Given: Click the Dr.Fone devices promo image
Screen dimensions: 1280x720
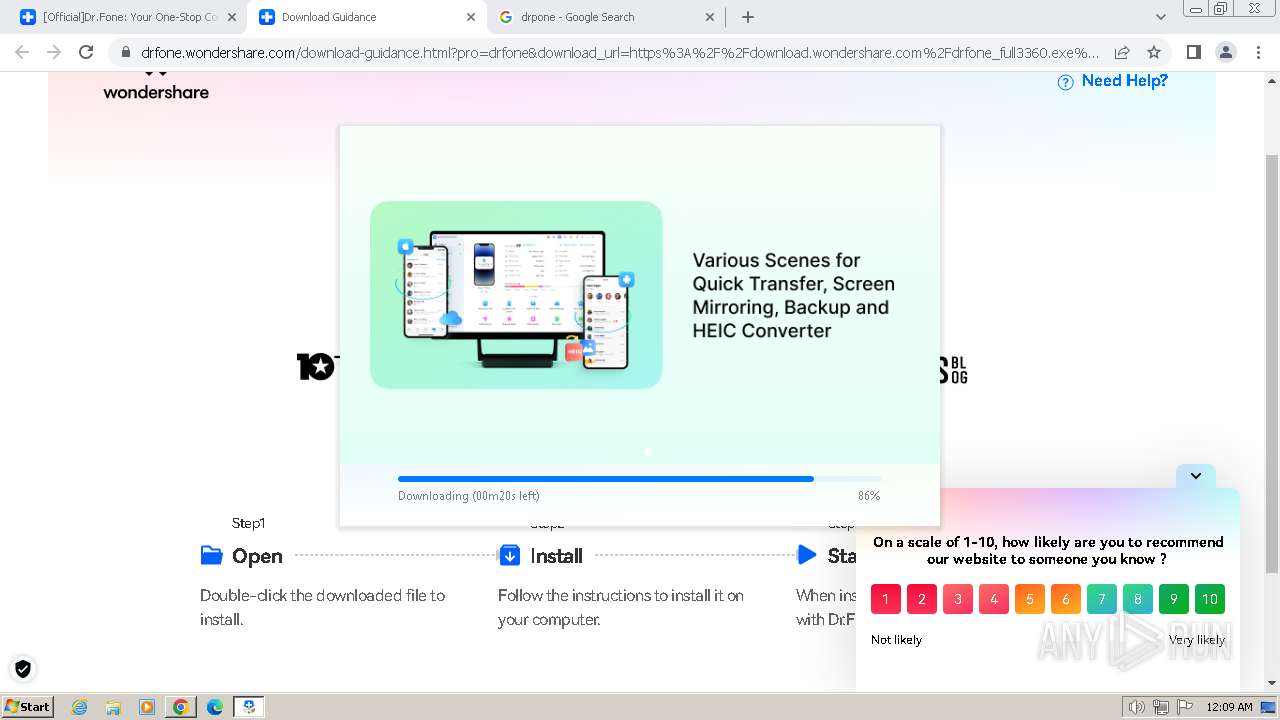Looking at the screenshot, I should click(516, 295).
